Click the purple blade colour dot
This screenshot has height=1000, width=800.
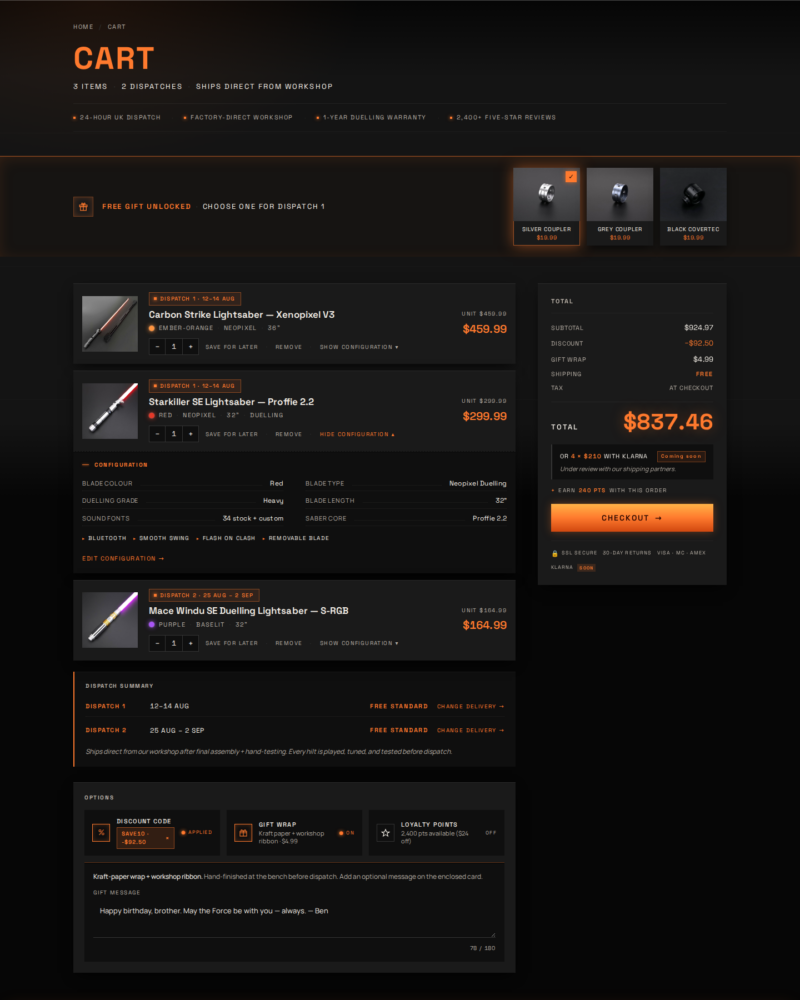tap(152, 625)
